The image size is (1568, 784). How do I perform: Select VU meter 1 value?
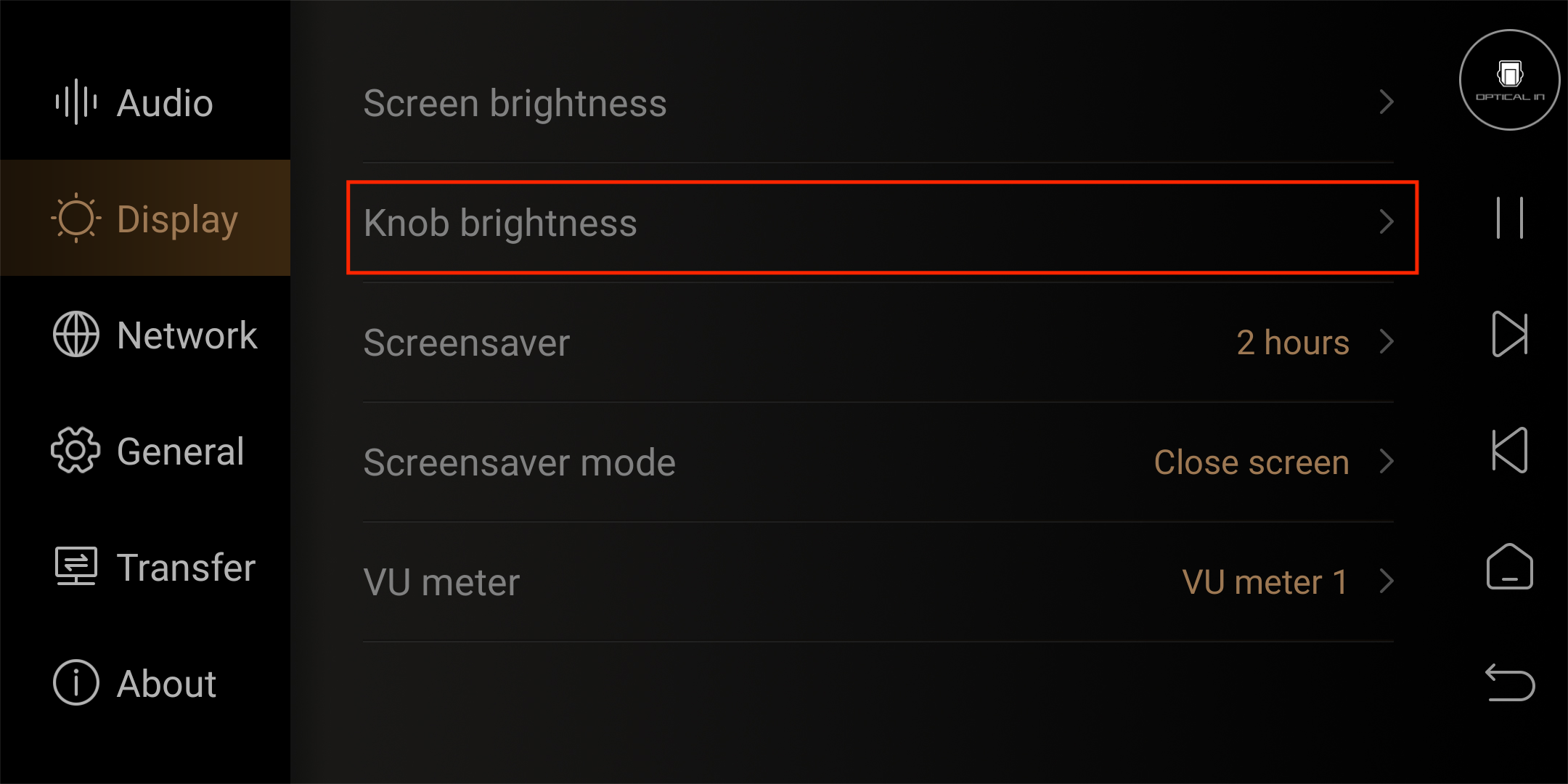click(1265, 581)
